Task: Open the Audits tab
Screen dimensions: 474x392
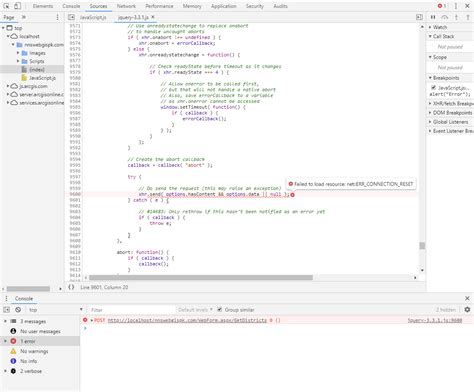Action: [x=280, y=6]
